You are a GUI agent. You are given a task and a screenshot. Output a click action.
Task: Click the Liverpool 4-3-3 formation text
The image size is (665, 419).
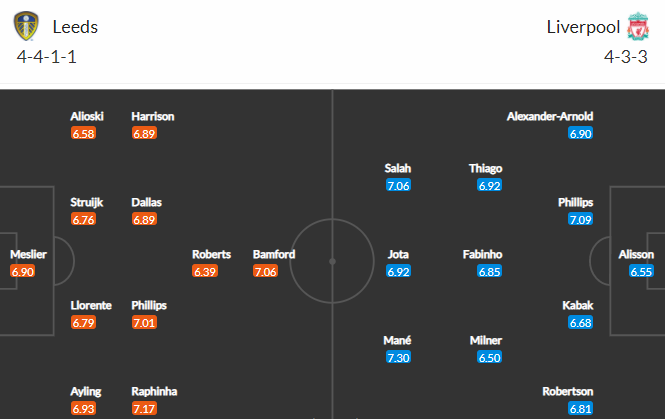click(x=626, y=57)
